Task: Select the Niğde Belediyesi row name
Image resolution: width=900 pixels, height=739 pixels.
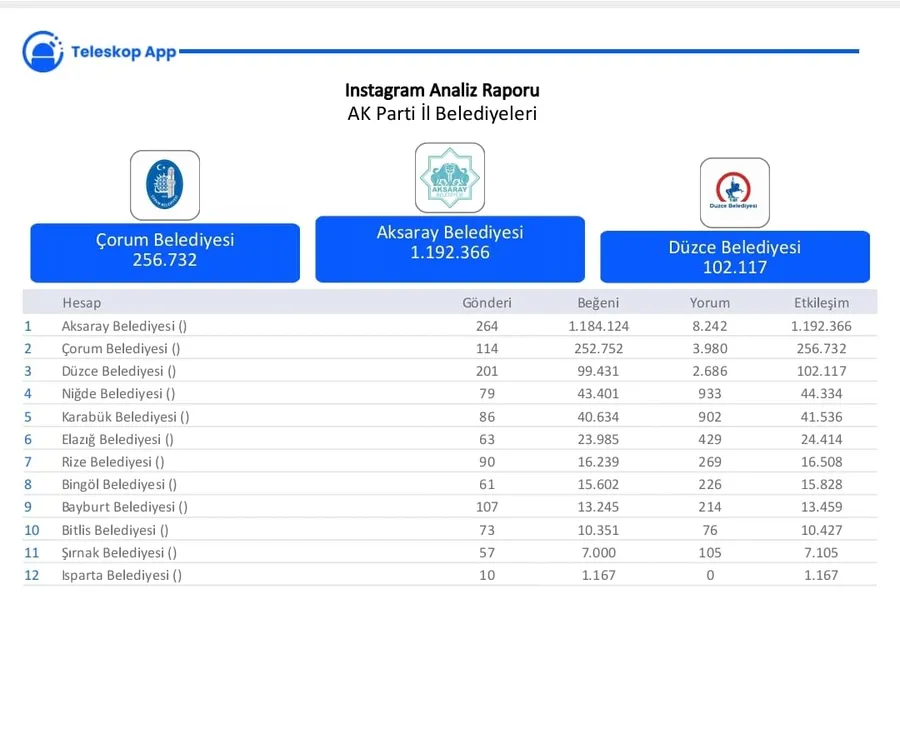Action: click(x=118, y=394)
